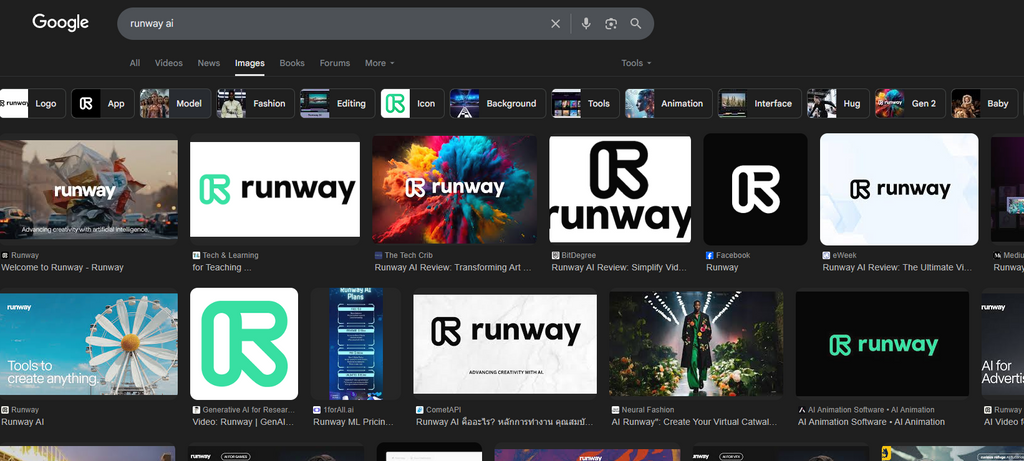Click 'Runway ML Pricin...' result title
The width and height of the screenshot is (1024, 461).
click(x=353, y=422)
